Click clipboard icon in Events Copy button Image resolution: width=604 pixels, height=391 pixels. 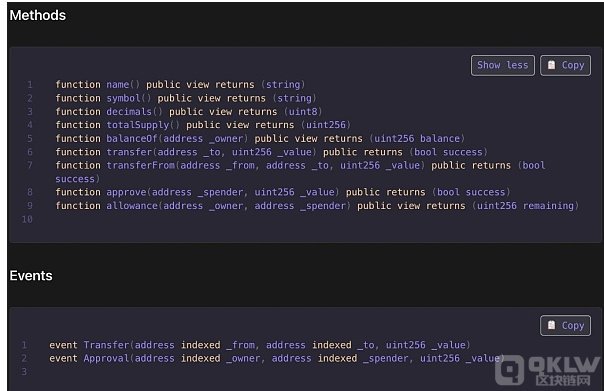pyautogui.click(x=551, y=325)
